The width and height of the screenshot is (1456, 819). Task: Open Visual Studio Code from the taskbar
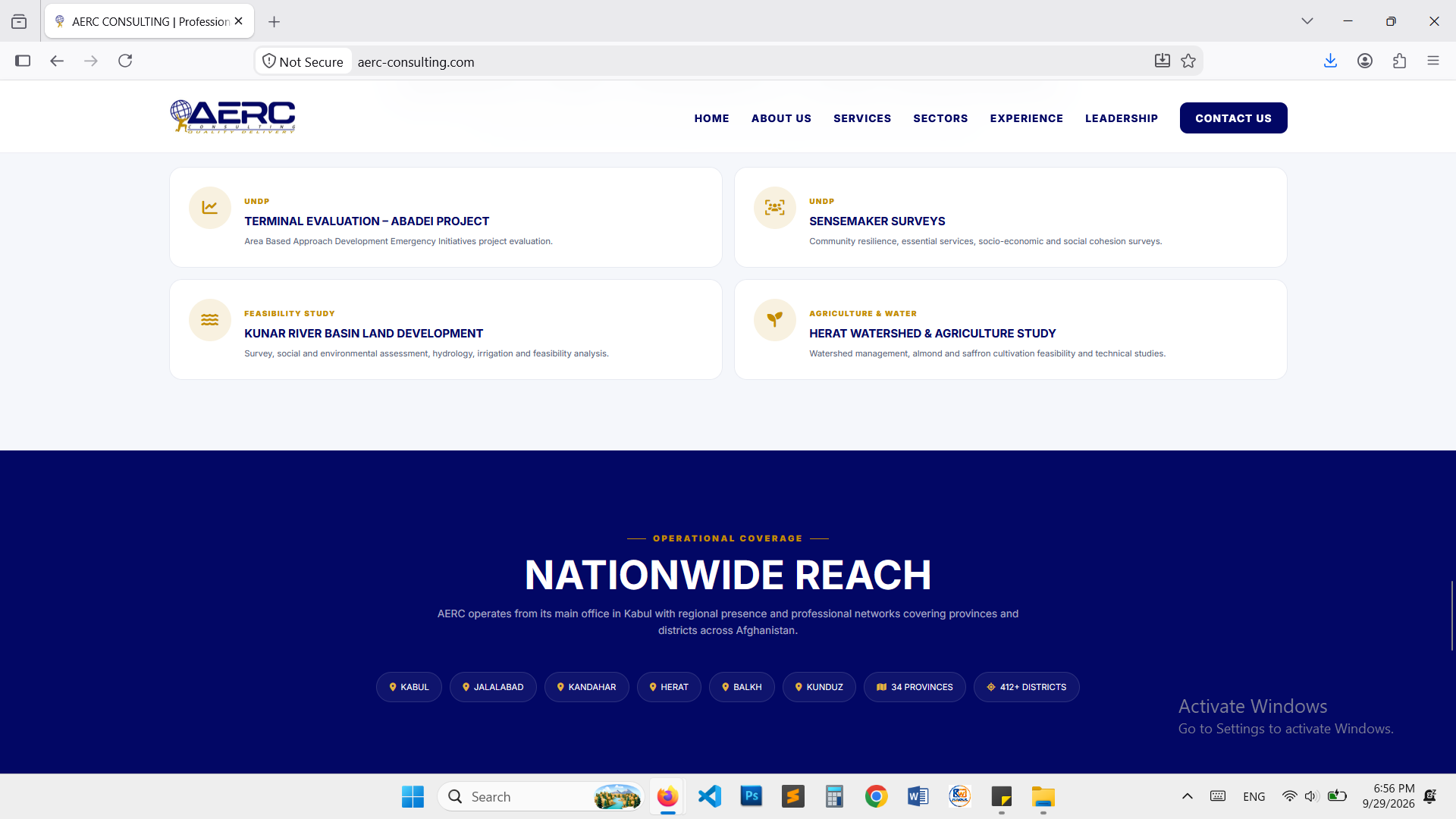(x=710, y=796)
